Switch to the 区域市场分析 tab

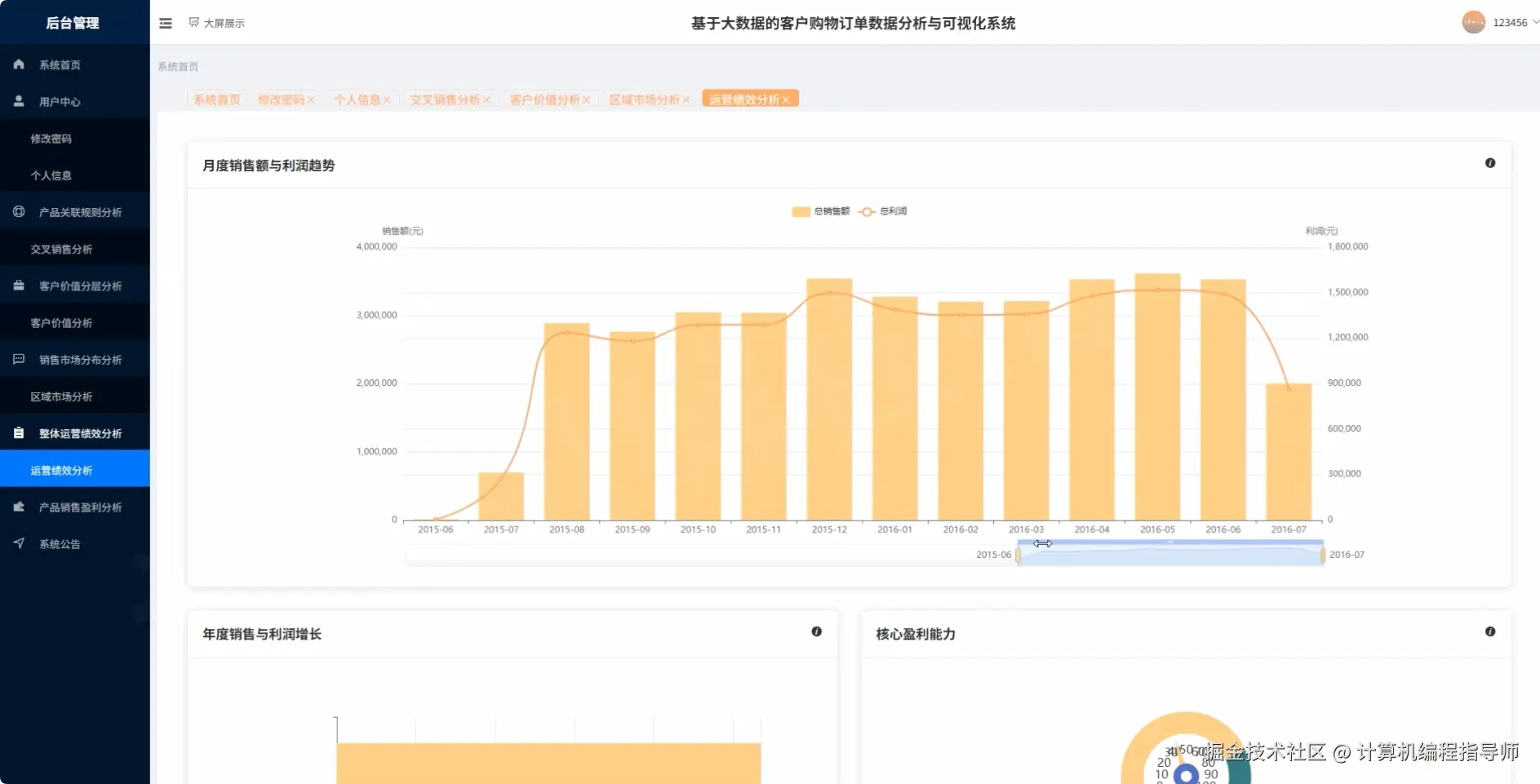645,100
